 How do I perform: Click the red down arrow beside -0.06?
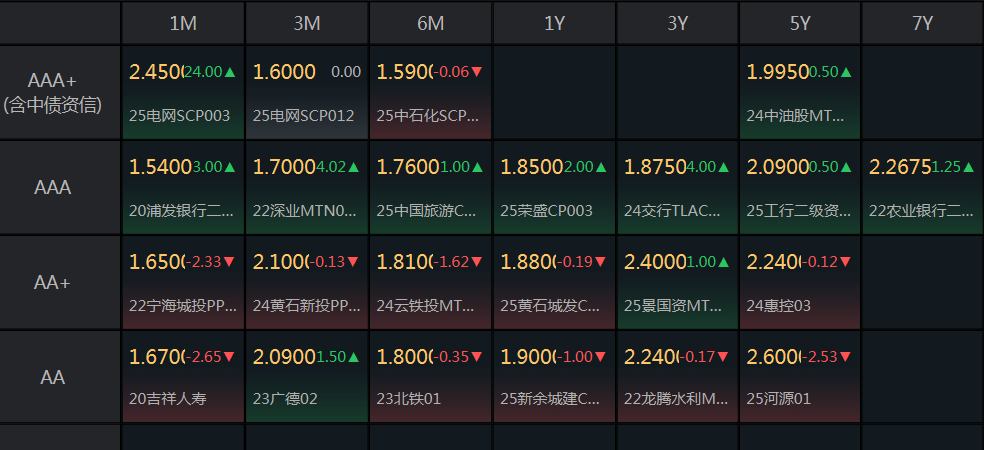(x=477, y=72)
